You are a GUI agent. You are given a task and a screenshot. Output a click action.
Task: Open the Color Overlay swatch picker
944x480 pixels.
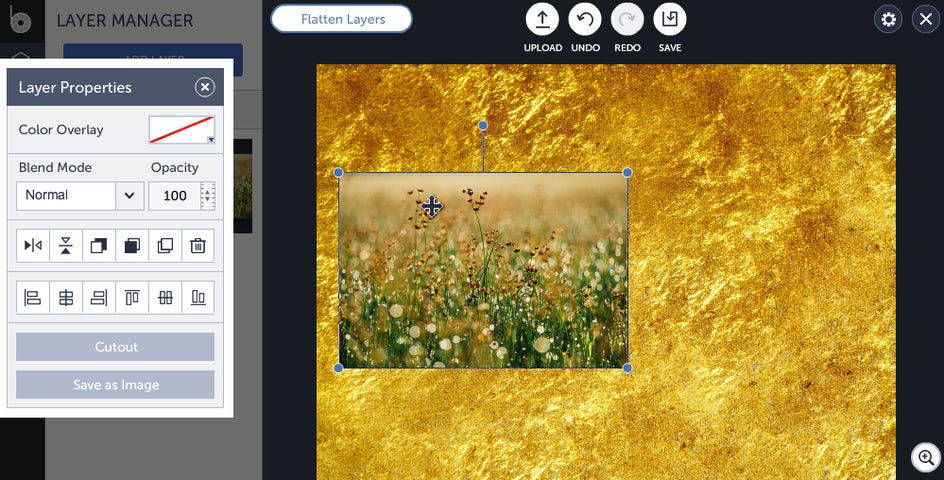(182, 129)
